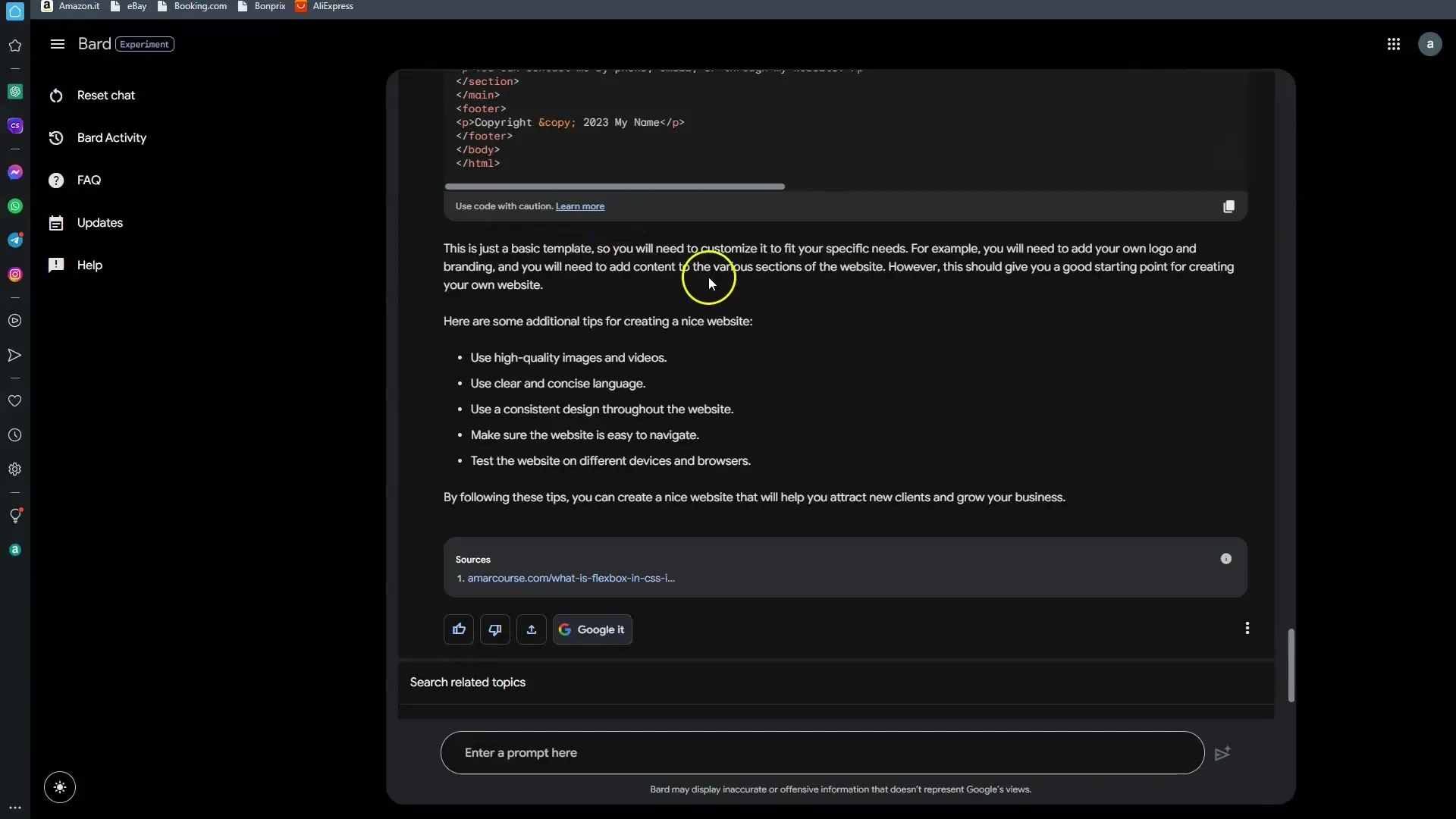Open the amarcourse.com source link
The image size is (1456, 819).
point(571,578)
